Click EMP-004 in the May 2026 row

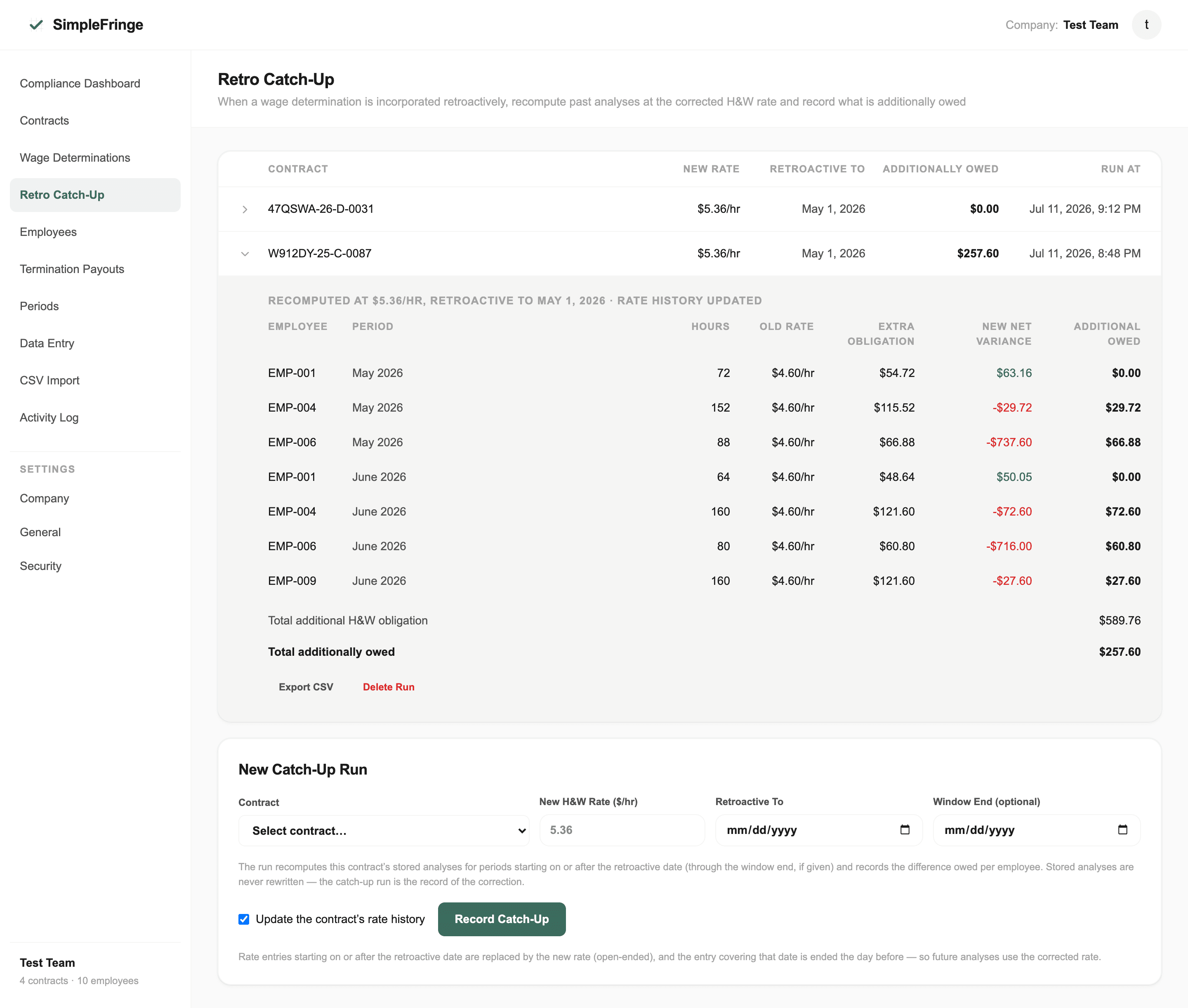coord(291,408)
